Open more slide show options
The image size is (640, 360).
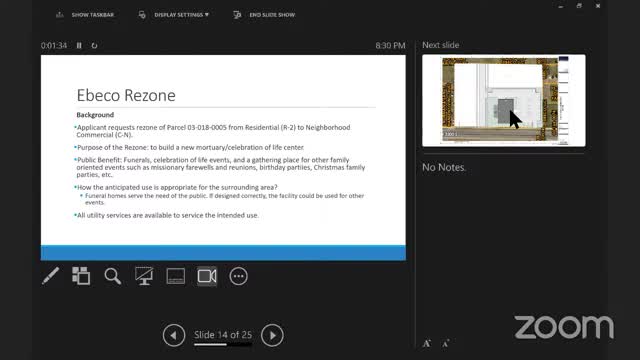pyautogui.click(x=238, y=276)
